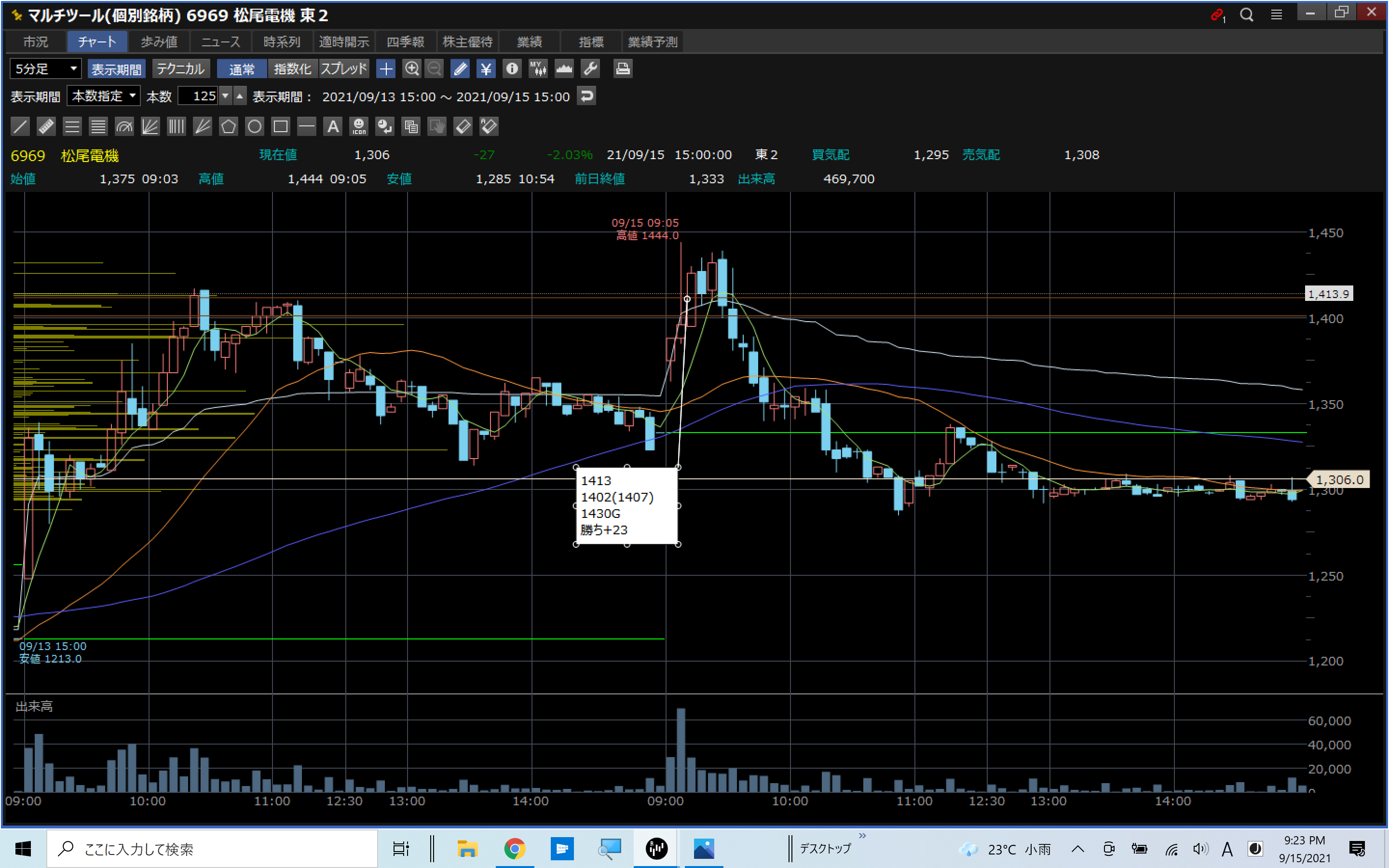Select the pentagon shape drawing tool
1389x868 pixels.
pos(229,126)
